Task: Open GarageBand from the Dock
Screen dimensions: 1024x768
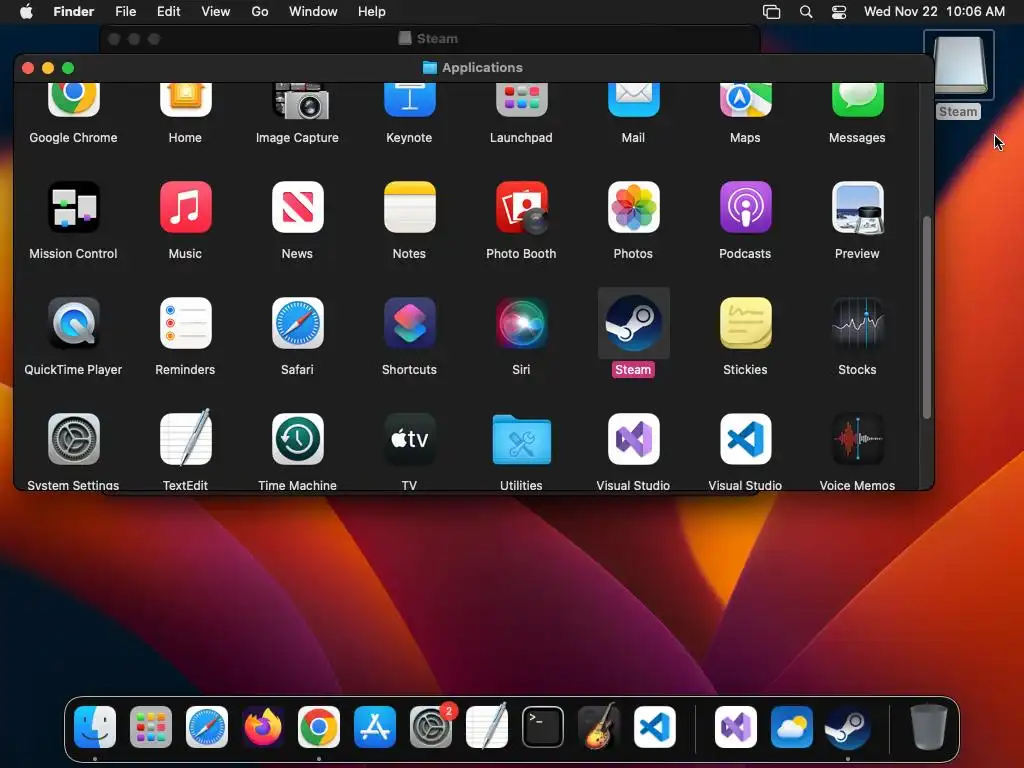Action: (x=599, y=726)
